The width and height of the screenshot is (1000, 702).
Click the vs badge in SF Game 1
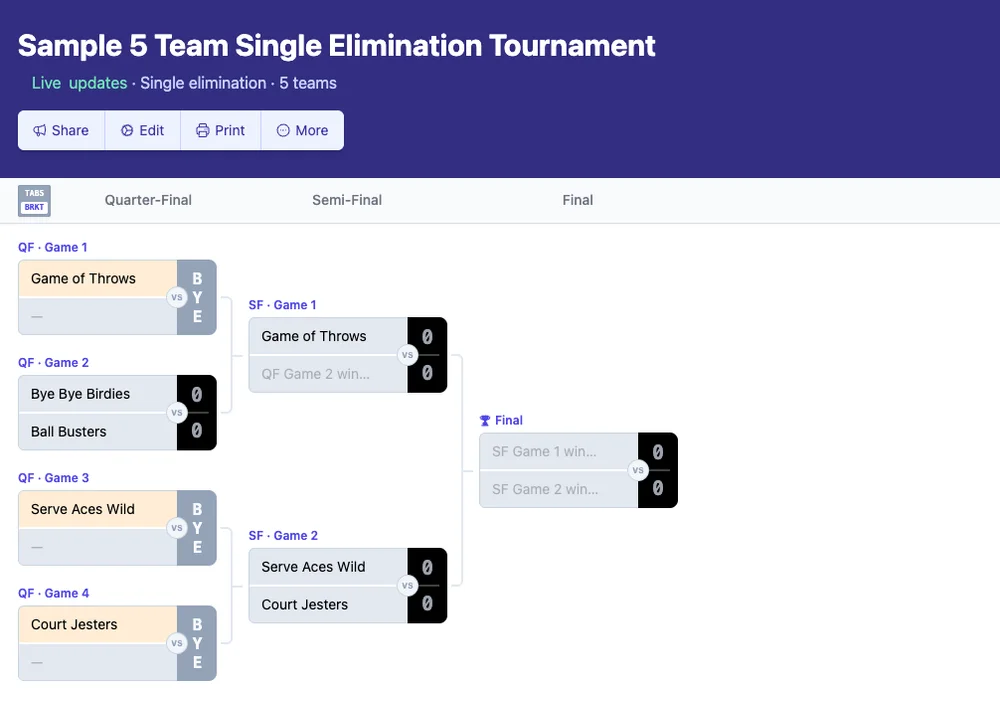click(407, 355)
